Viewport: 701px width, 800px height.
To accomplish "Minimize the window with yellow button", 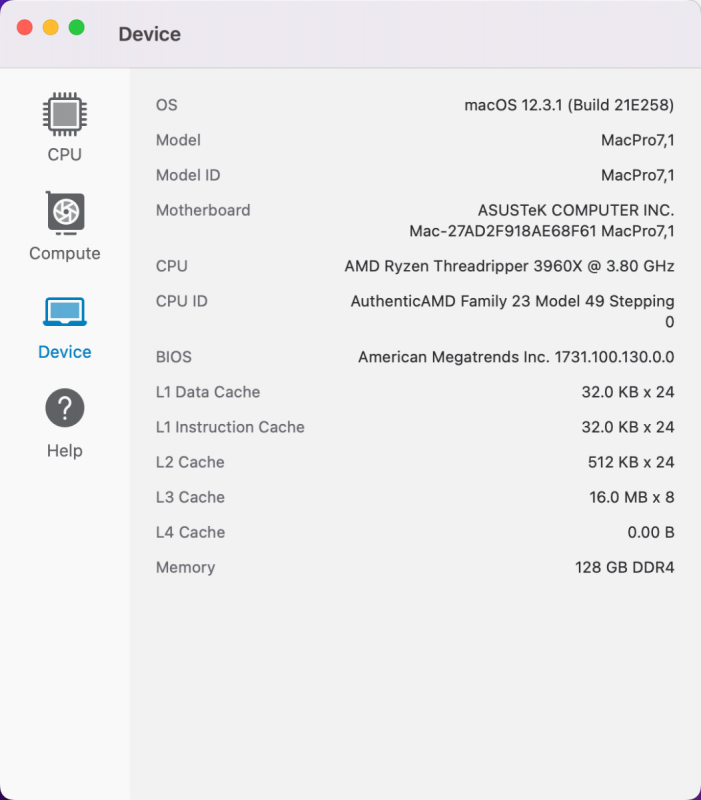I will pyautogui.click(x=51, y=28).
